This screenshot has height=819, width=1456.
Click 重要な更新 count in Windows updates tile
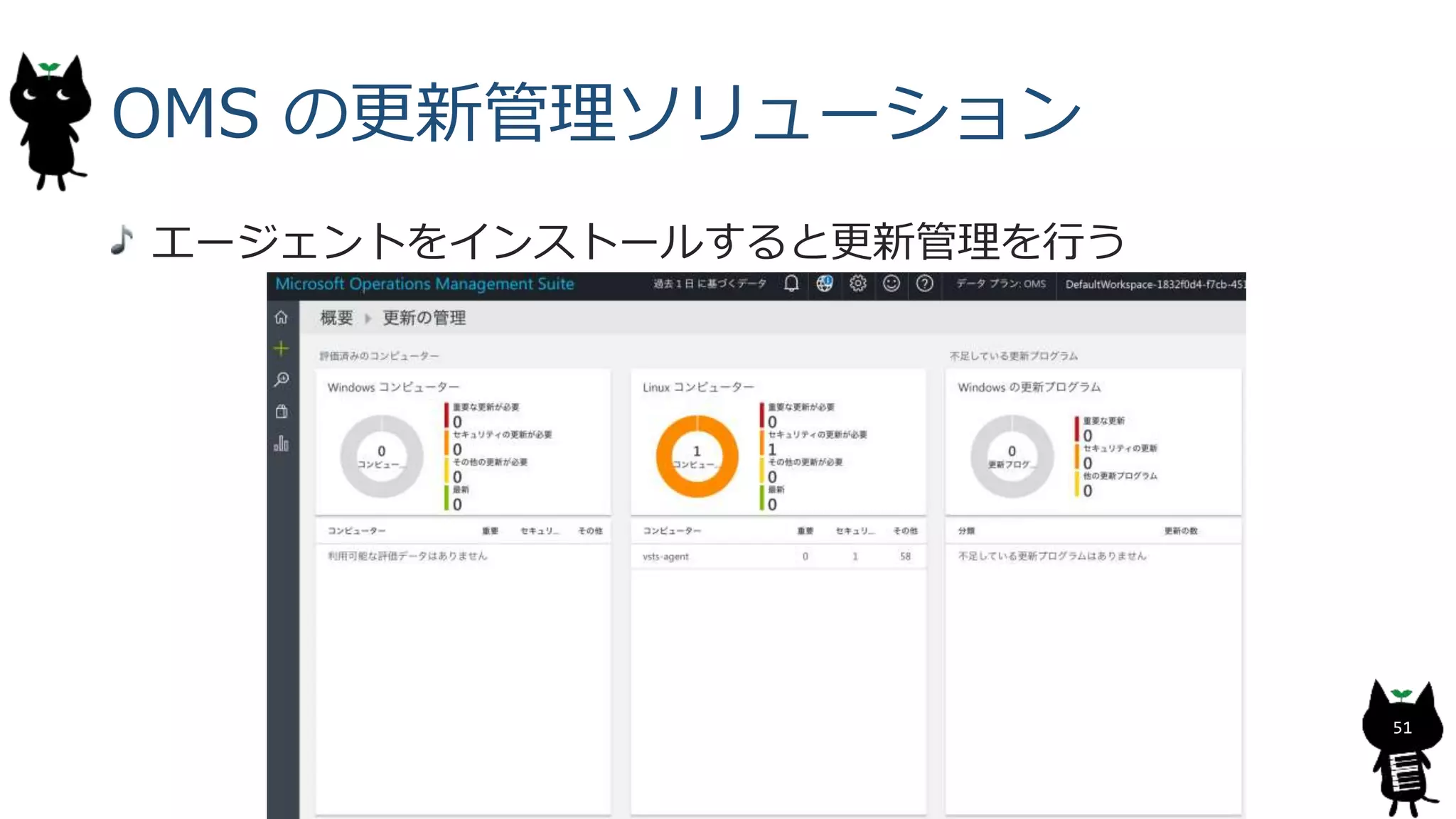1088,436
